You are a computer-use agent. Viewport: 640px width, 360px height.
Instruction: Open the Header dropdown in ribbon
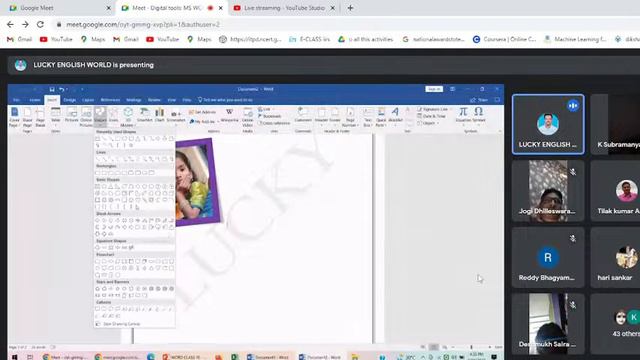coord(321,116)
